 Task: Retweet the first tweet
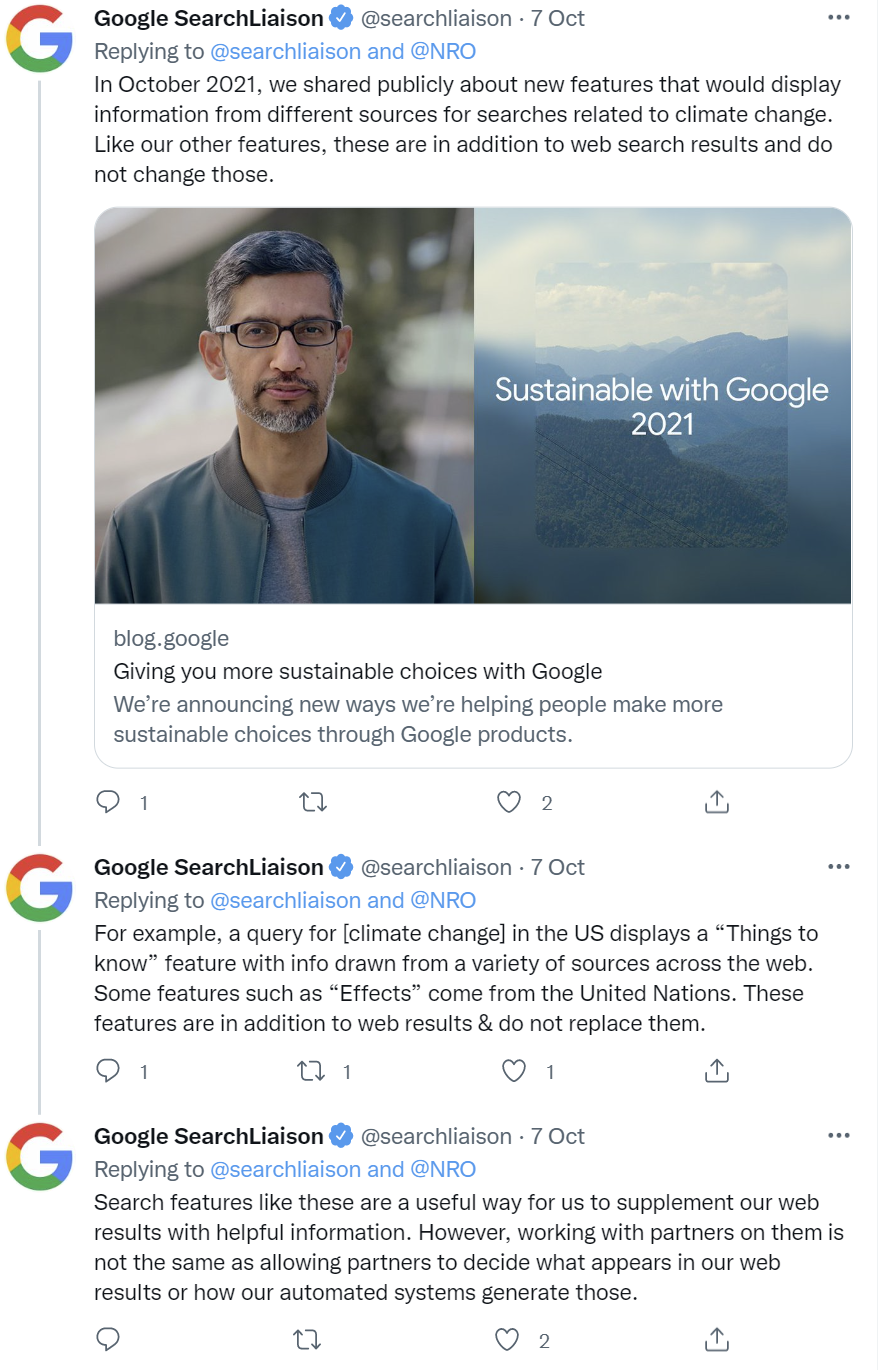[312, 802]
